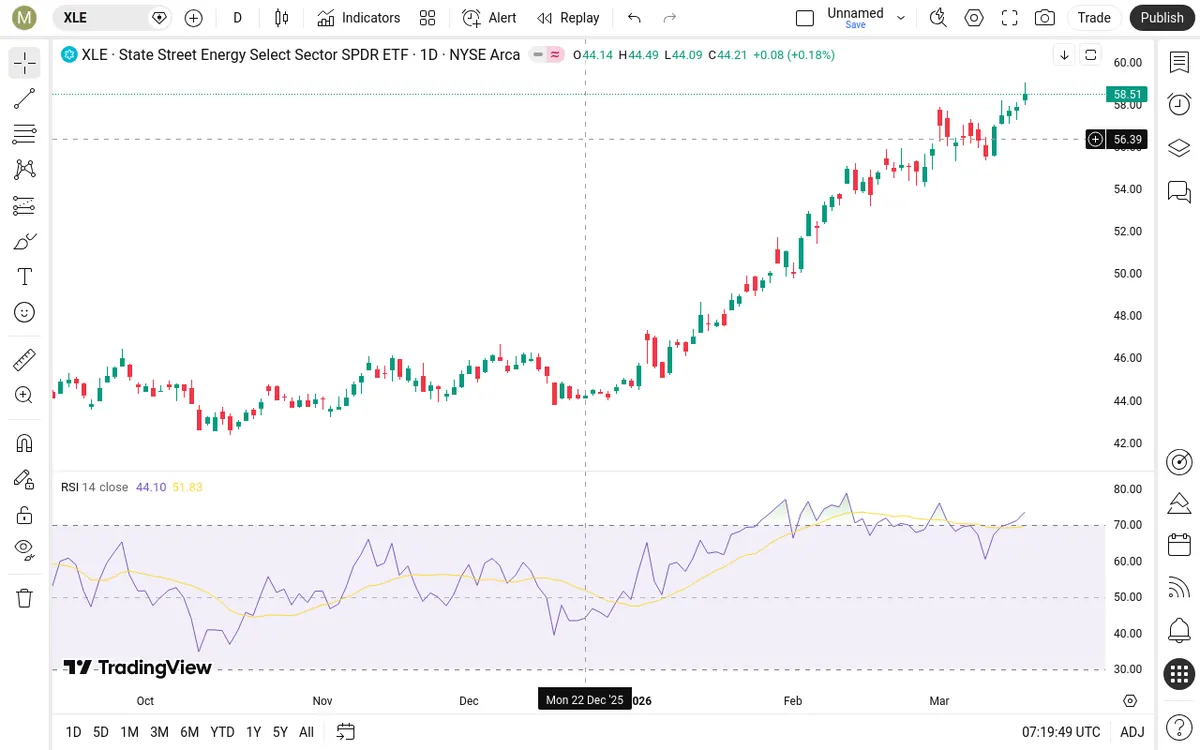Select the brush drawing tool

[25, 241]
